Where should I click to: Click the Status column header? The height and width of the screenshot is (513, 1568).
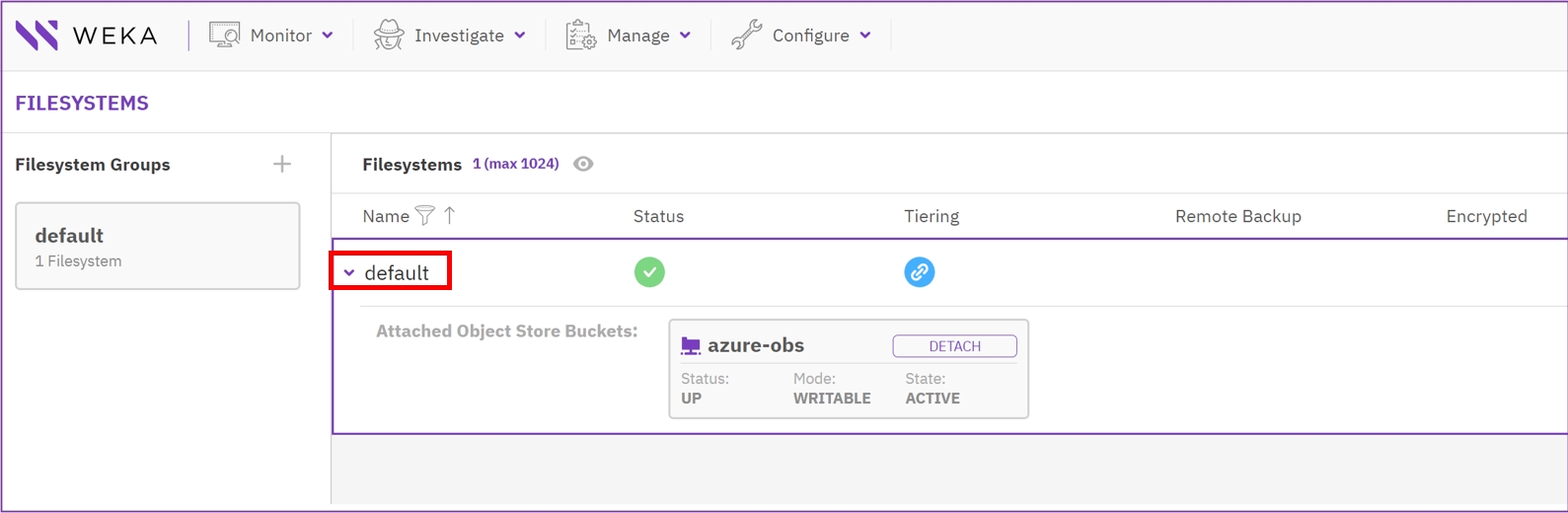[658, 216]
